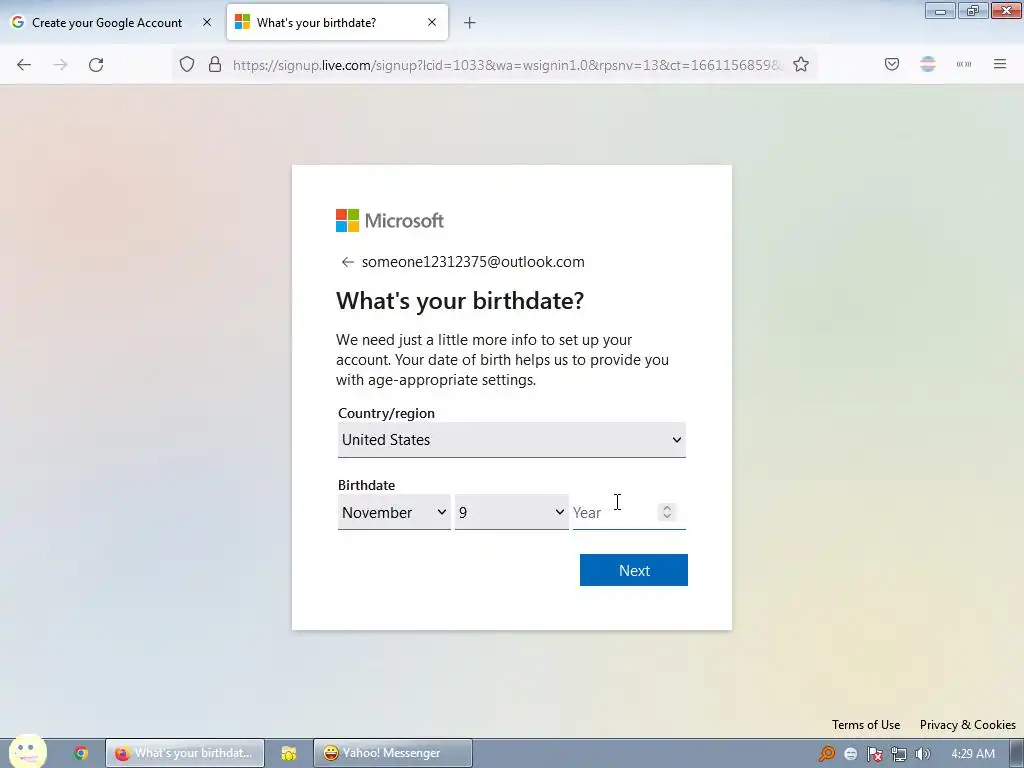Open the flag action center tray icon
This screenshot has height=768, width=1024.
point(874,754)
